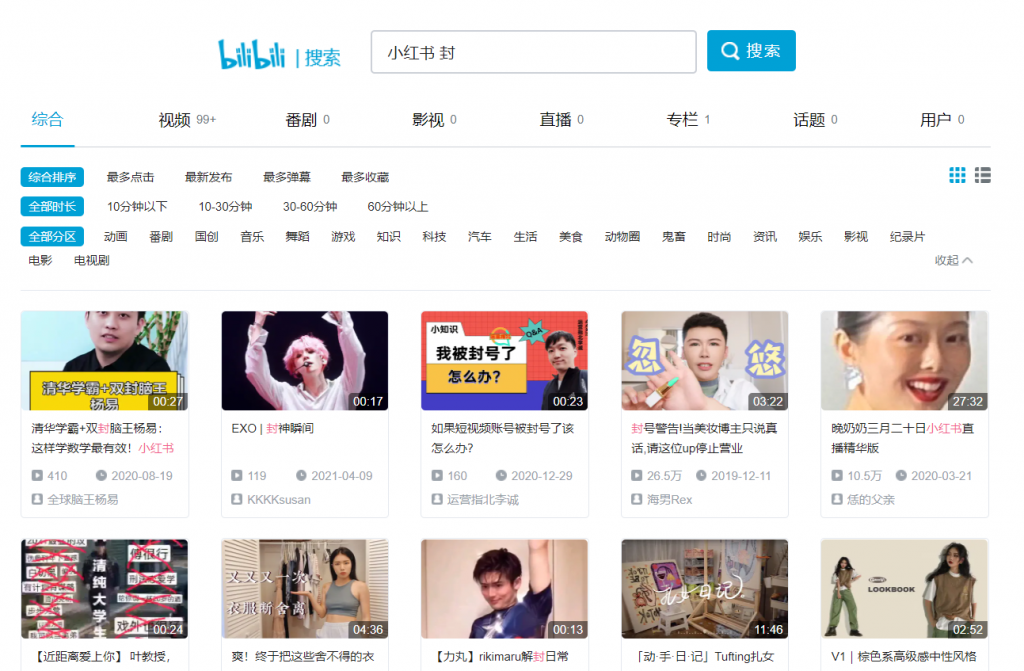Filter by 舞蹈 category
Viewport: 1024px width, 671px height.
click(x=297, y=237)
